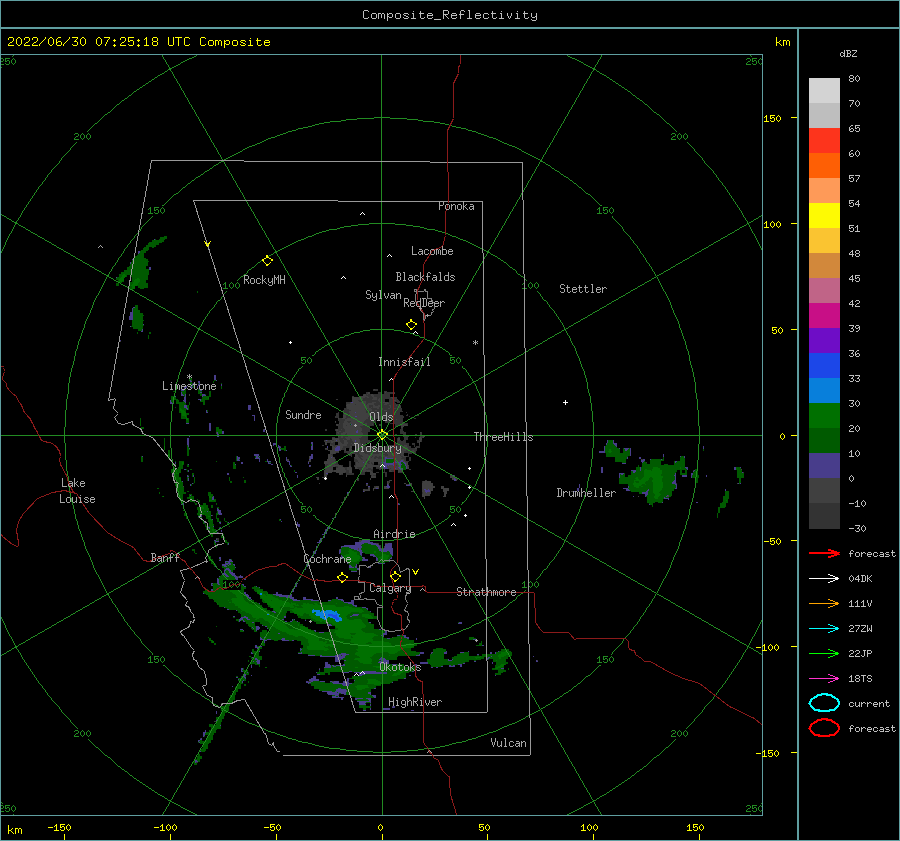Click the cyan current ellipse legend icon
The width and height of the screenshot is (900, 841).
coord(824,703)
